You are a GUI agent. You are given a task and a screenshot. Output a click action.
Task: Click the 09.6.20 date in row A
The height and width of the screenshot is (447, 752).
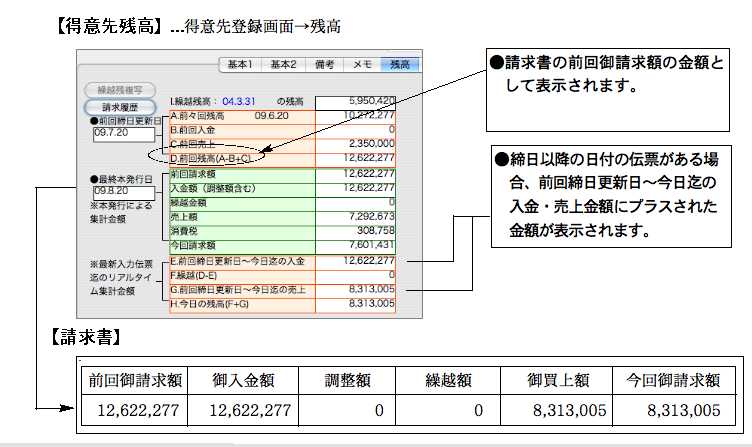271,116
